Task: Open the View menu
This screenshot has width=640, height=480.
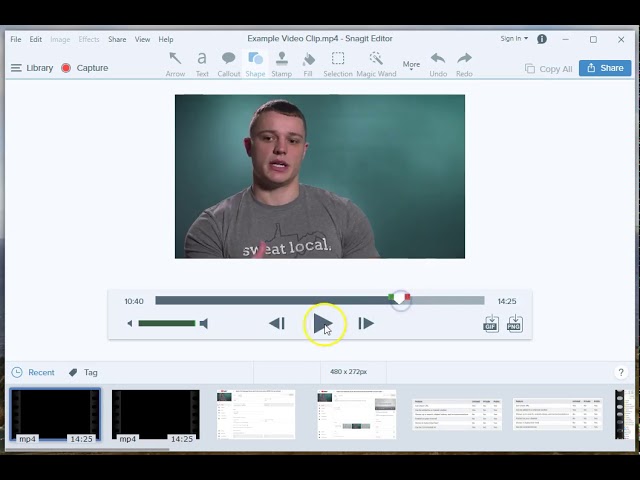Action: pos(142,39)
